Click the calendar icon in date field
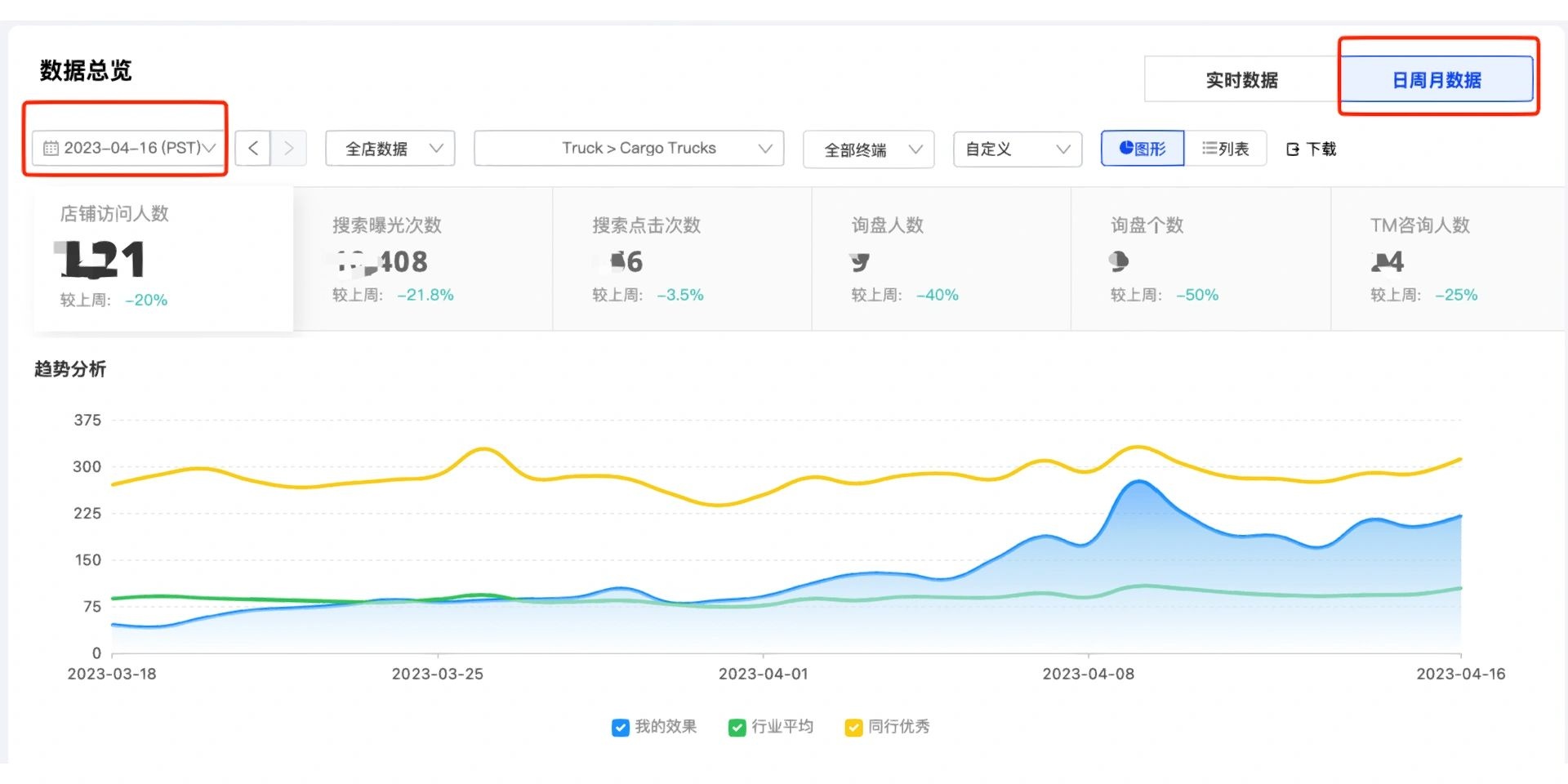This screenshot has height=784, width=1568. (x=51, y=148)
